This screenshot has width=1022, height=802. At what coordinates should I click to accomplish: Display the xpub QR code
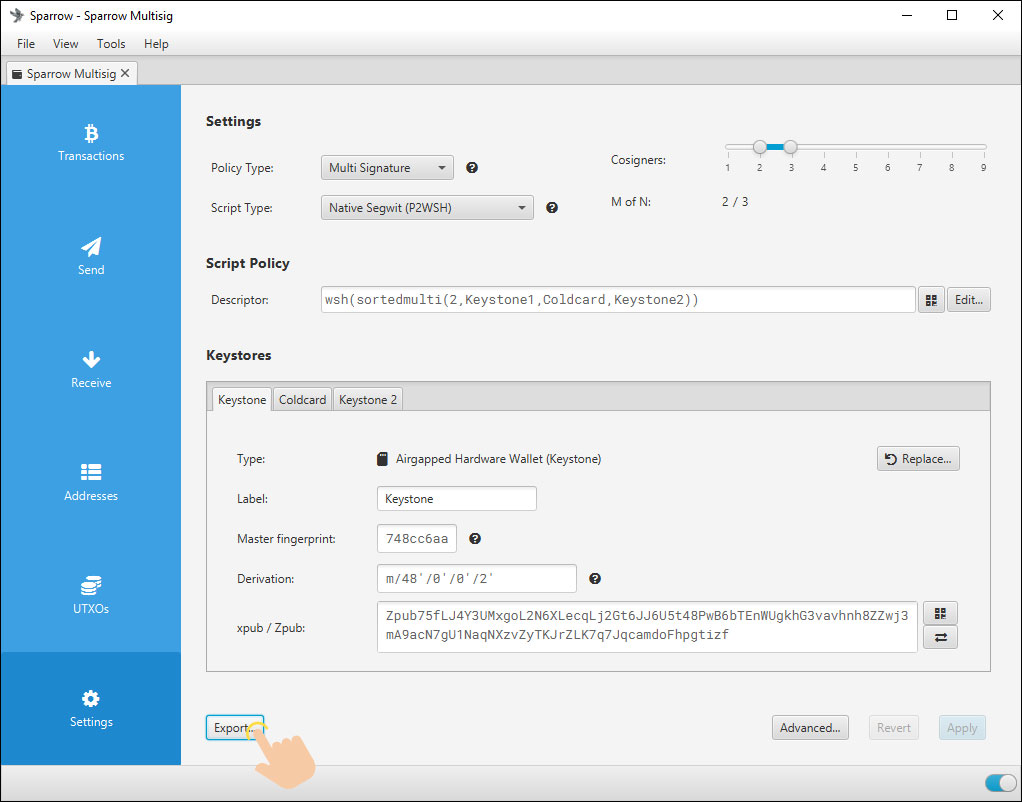click(x=940, y=612)
